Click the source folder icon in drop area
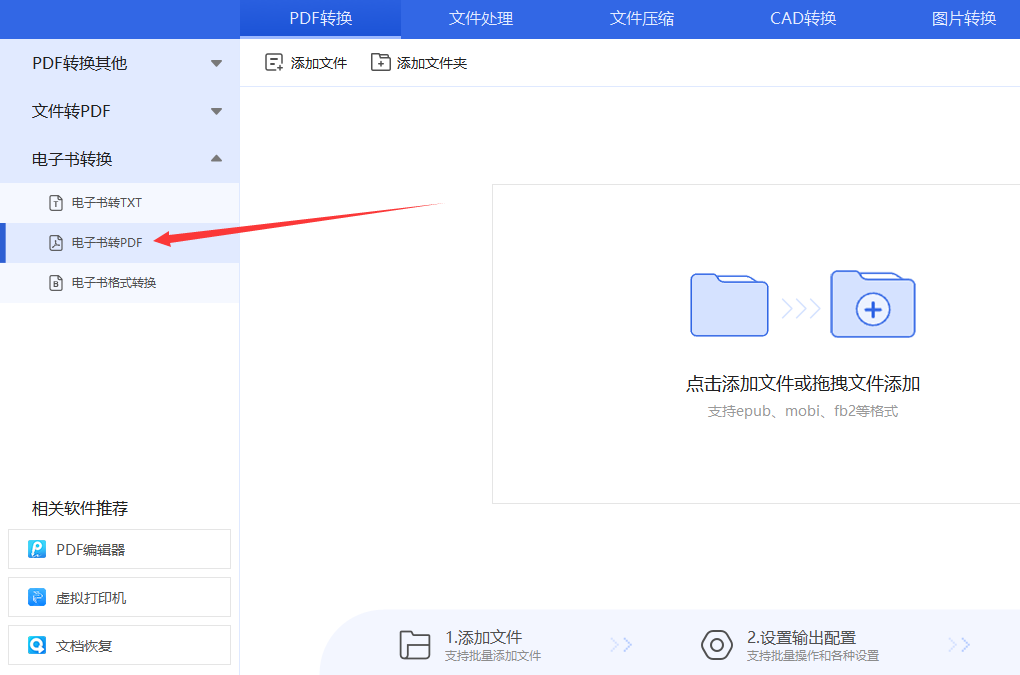Screen dimensions: 1020x675 [x=729, y=305]
